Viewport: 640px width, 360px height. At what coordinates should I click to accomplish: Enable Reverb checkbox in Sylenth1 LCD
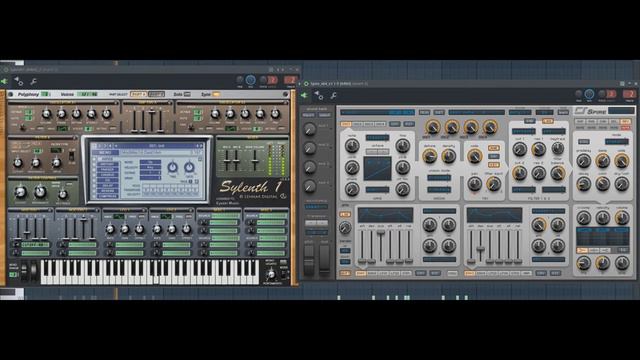pos(94,191)
